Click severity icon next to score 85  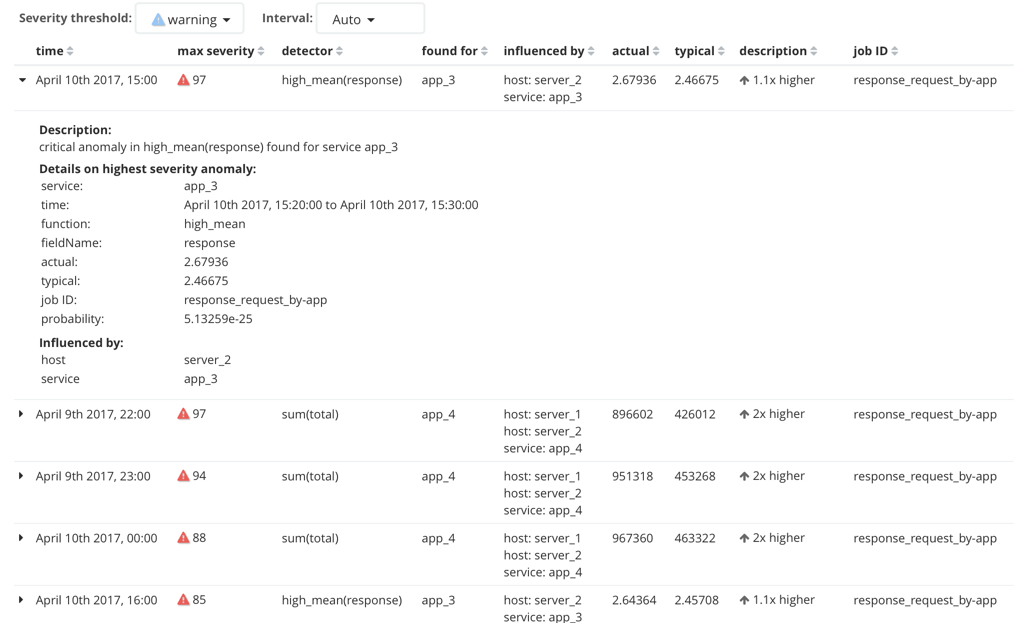click(x=184, y=600)
